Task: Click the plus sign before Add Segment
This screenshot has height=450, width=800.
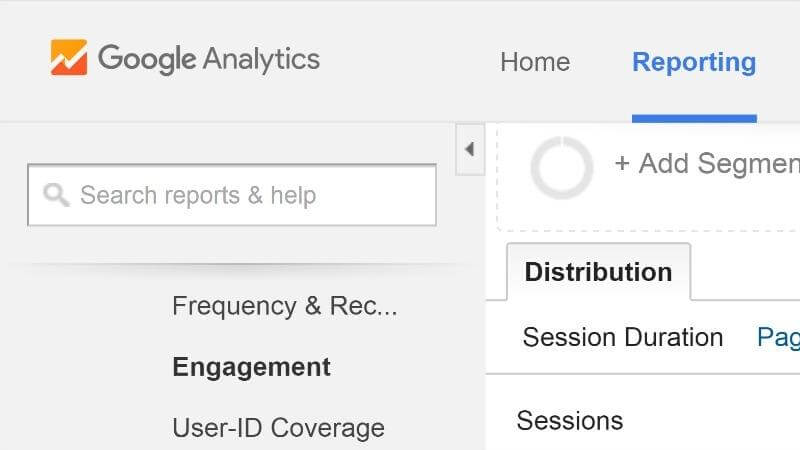Action: [622, 164]
